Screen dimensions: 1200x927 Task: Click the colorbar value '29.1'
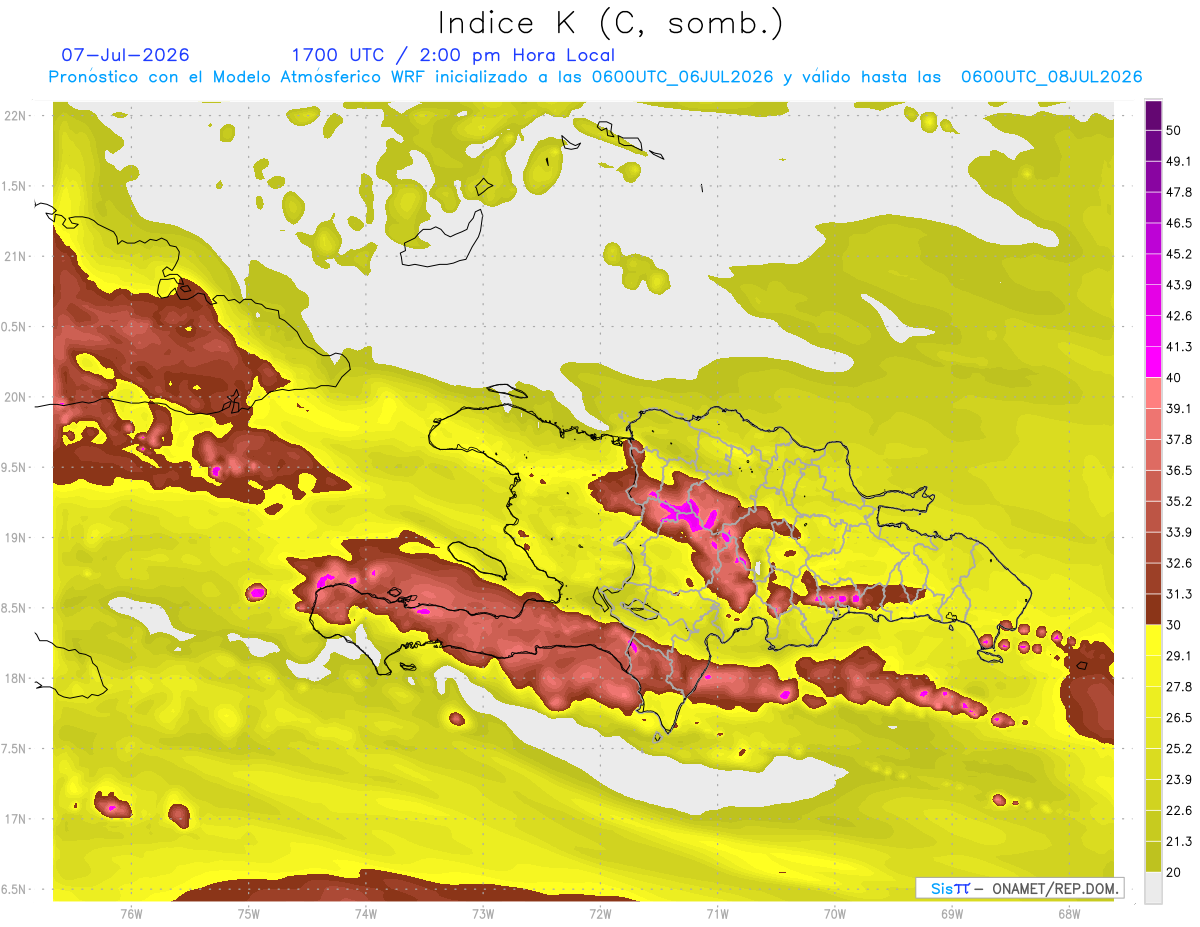pos(1178,656)
